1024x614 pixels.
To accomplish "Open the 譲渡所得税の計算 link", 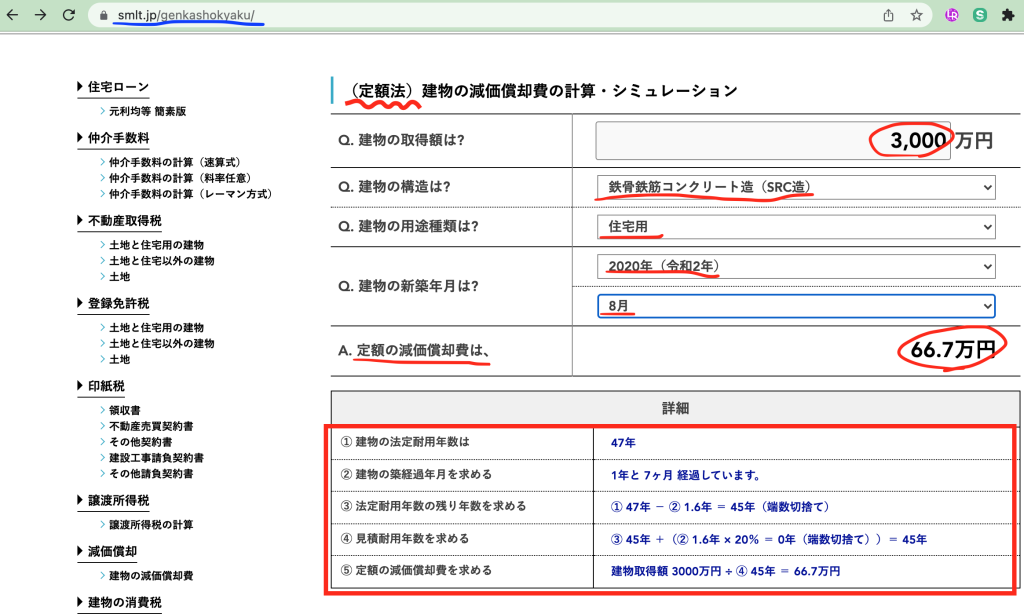I will coord(151,524).
